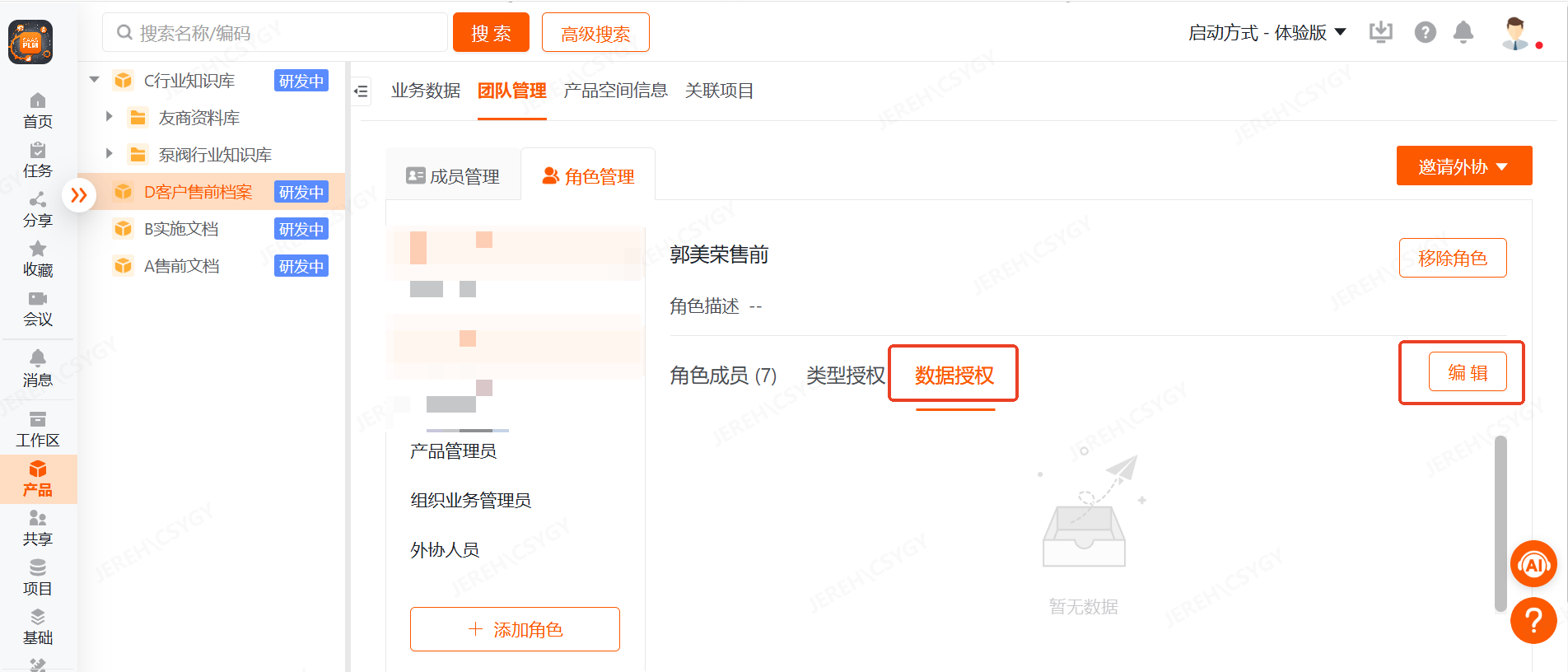
Task: Click the A售前文档 product cube icon
Action: [x=124, y=266]
